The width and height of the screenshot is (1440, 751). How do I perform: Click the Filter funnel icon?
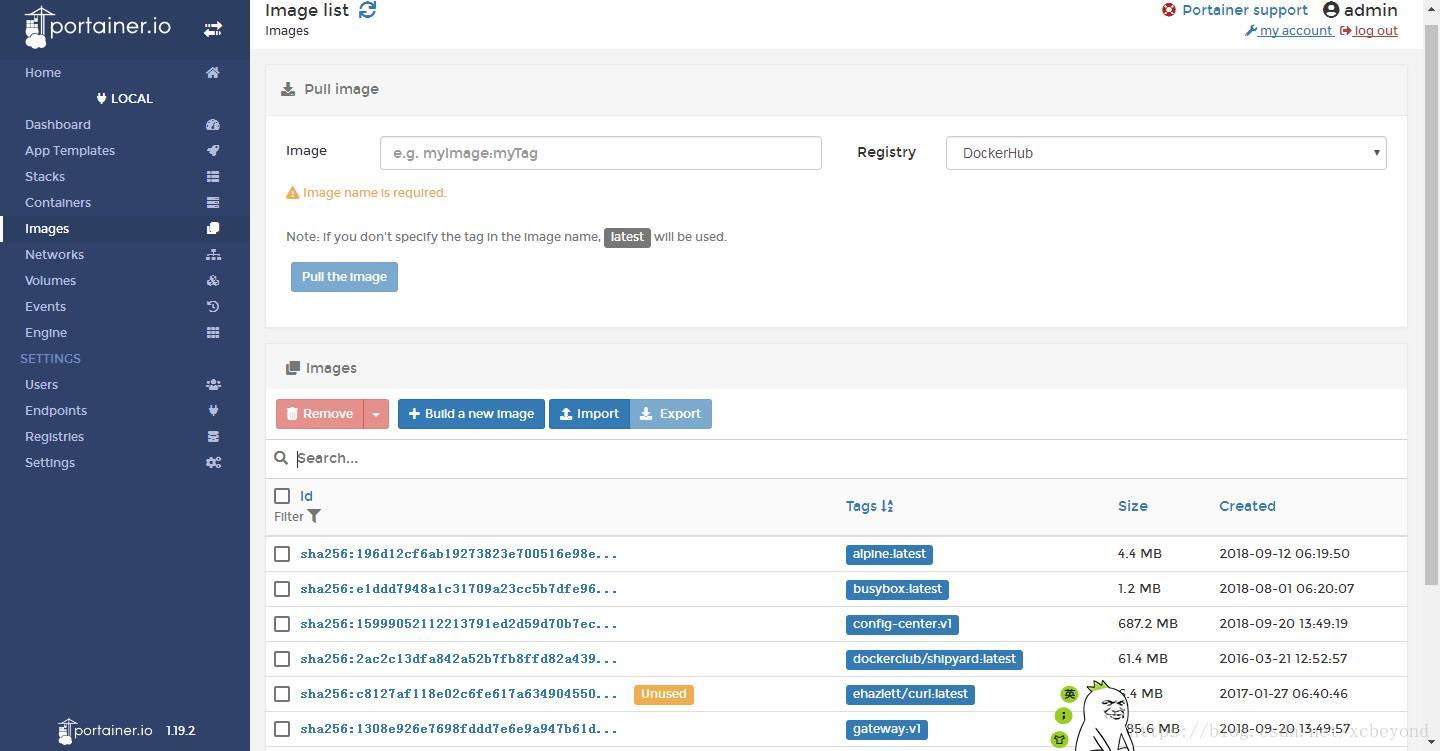pyautogui.click(x=314, y=517)
